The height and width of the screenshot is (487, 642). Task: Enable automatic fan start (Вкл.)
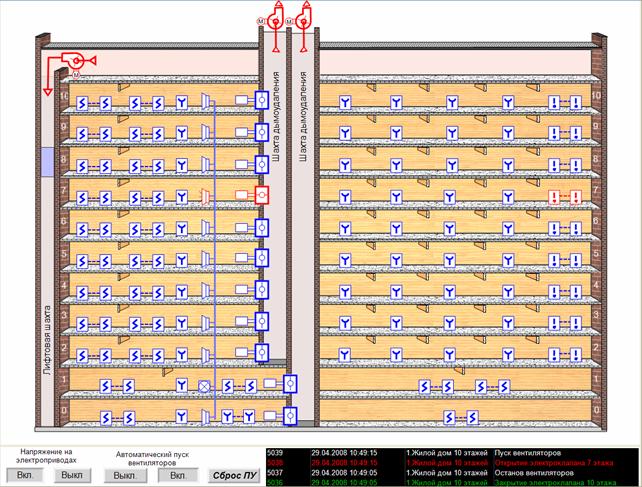[x=178, y=476]
